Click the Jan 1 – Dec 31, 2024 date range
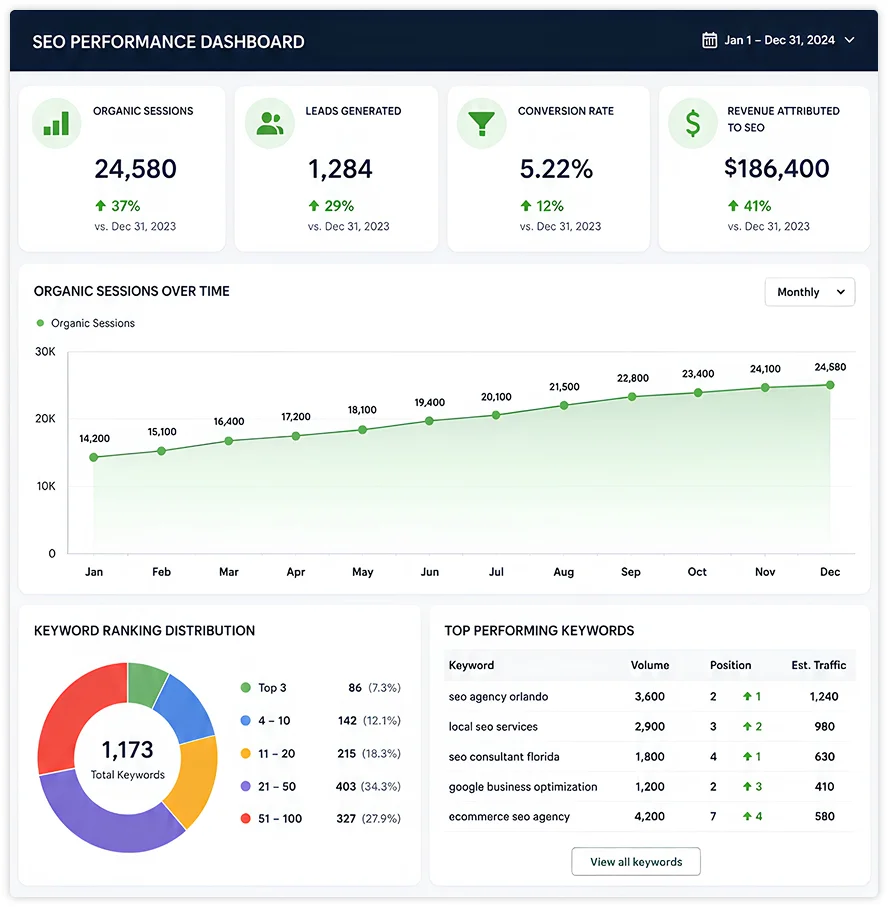The width and height of the screenshot is (888, 907). point(779,40)
